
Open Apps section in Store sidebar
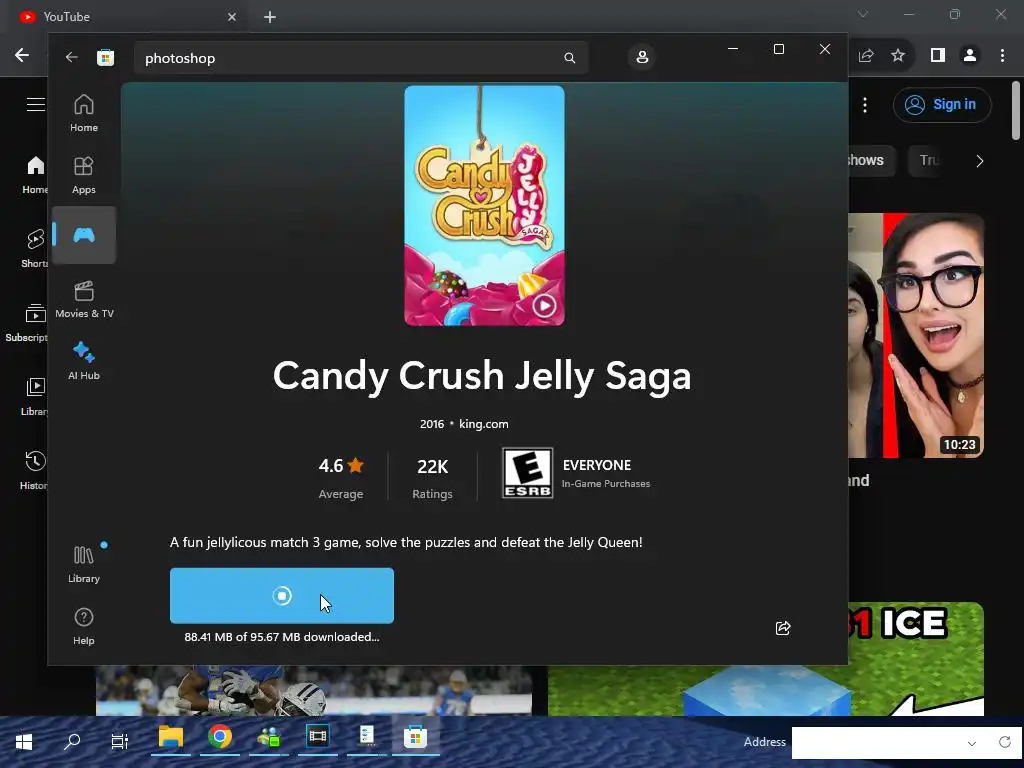click(84, 175)
